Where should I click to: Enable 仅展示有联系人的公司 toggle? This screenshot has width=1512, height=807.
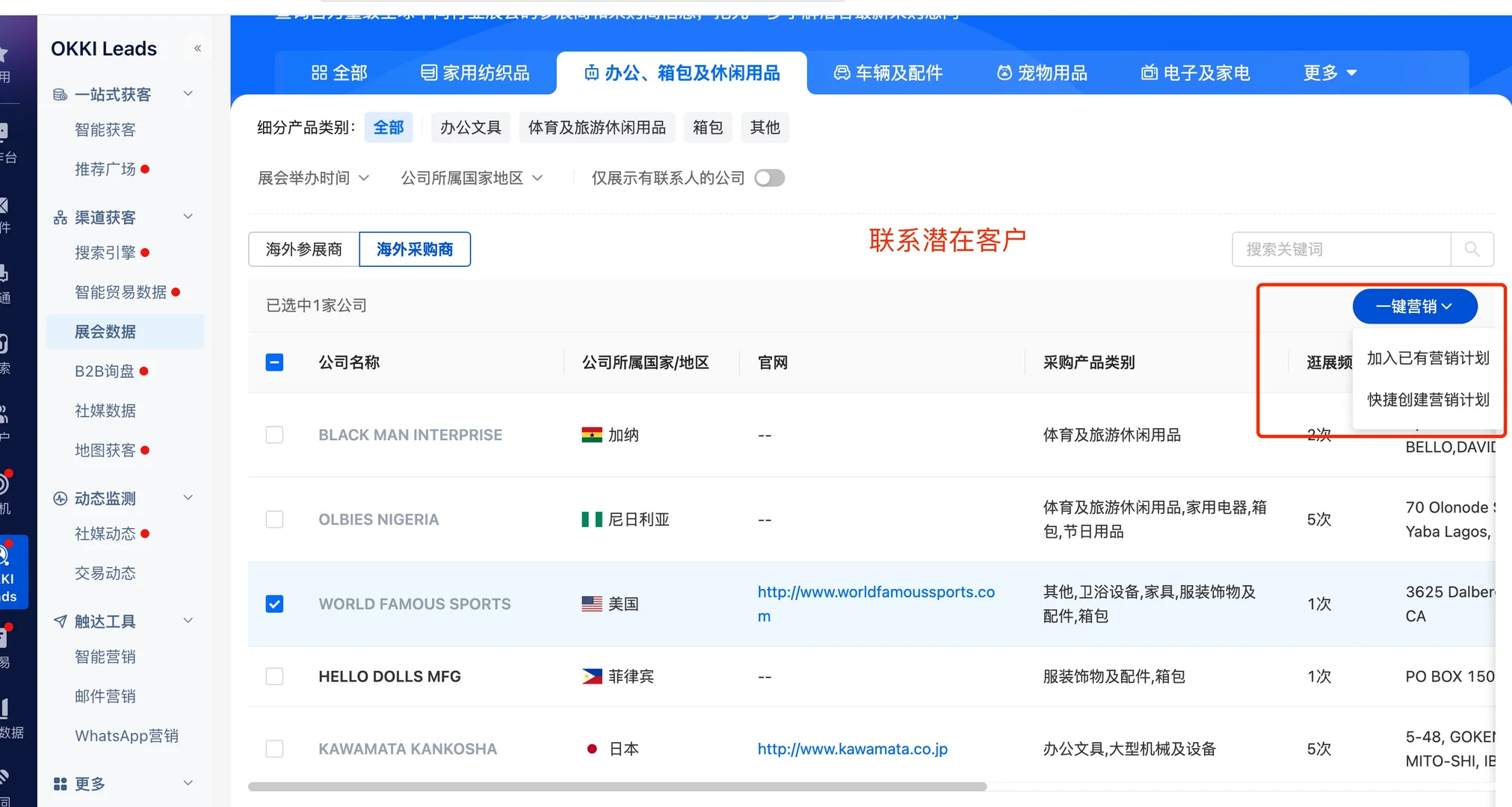coord(769,177)
